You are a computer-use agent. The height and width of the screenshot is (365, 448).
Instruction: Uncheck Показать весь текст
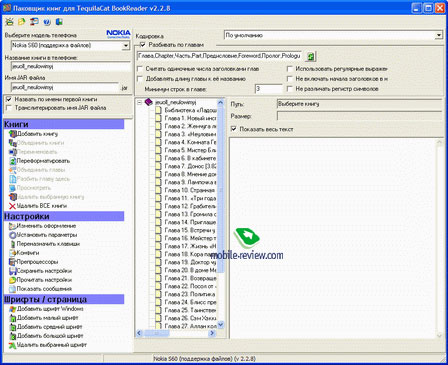[234, 129]
